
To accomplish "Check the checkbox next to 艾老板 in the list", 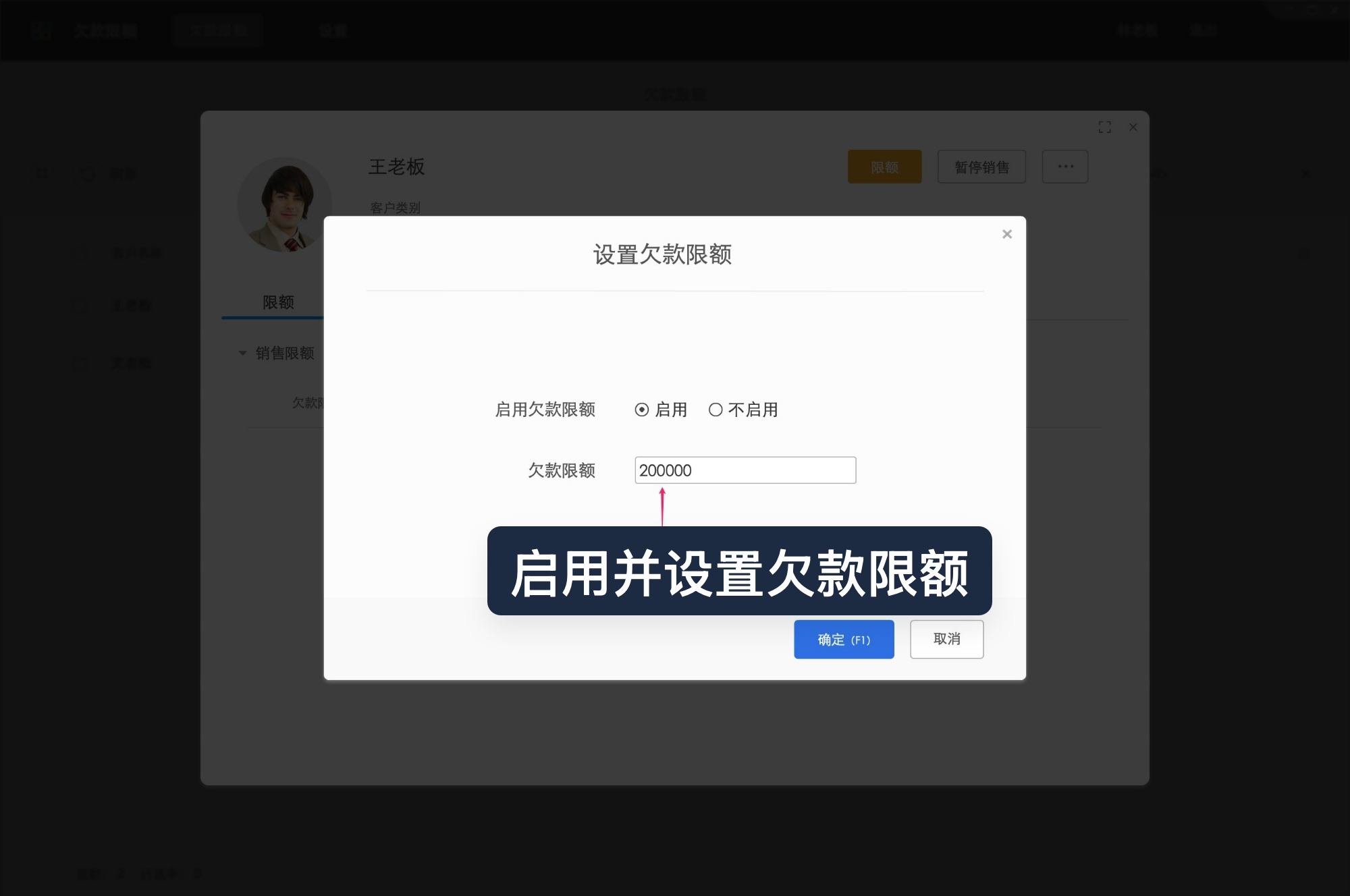I will coord(80,363).
